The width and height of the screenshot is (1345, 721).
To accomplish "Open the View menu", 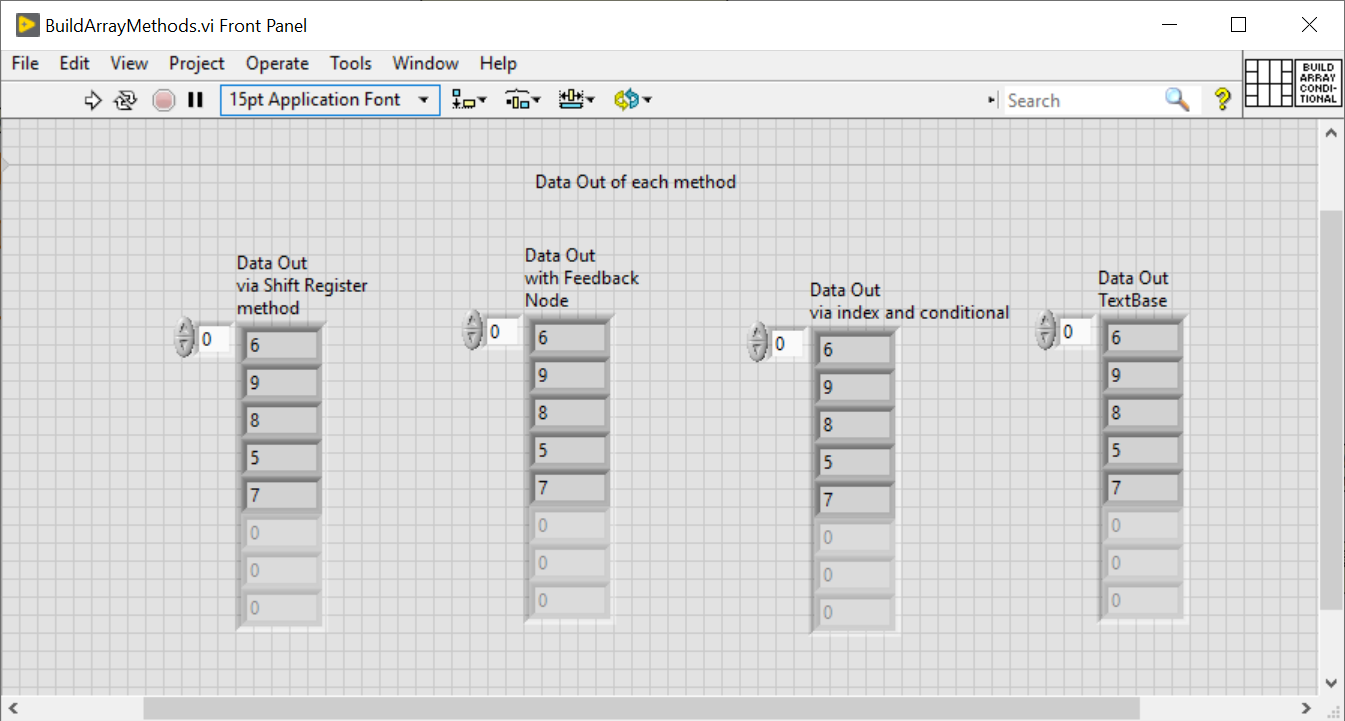I will [x=129, y=63].
